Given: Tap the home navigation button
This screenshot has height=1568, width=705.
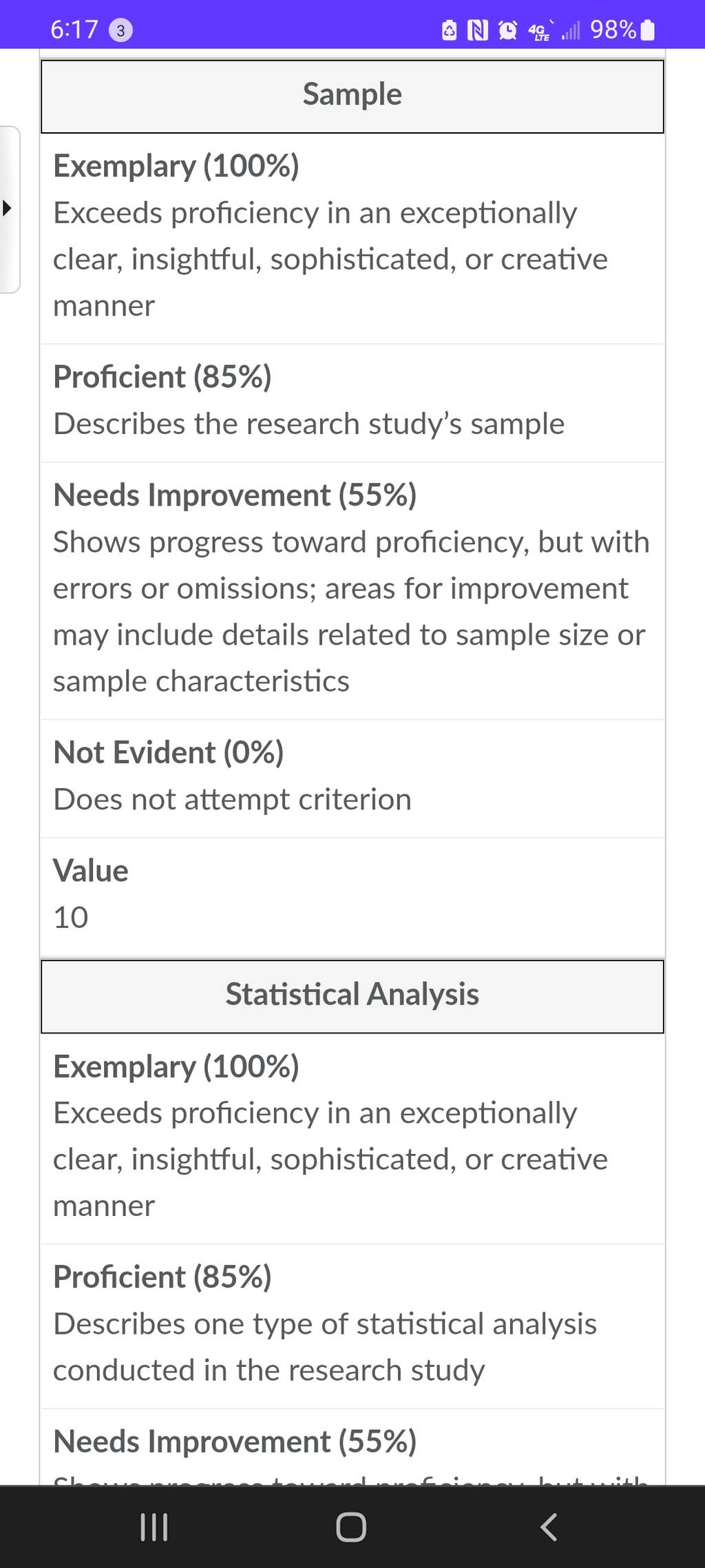Looking at the screenshot, I should (351, 1527).
